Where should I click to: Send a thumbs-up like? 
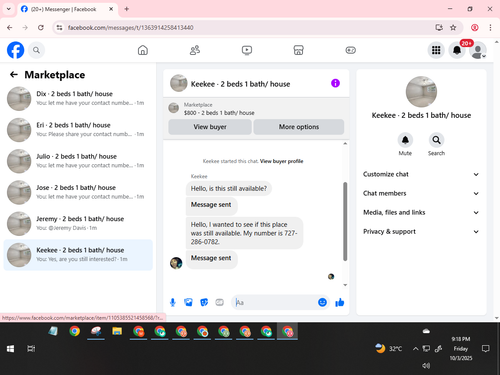pyautogui.click(x=340, y=302)
